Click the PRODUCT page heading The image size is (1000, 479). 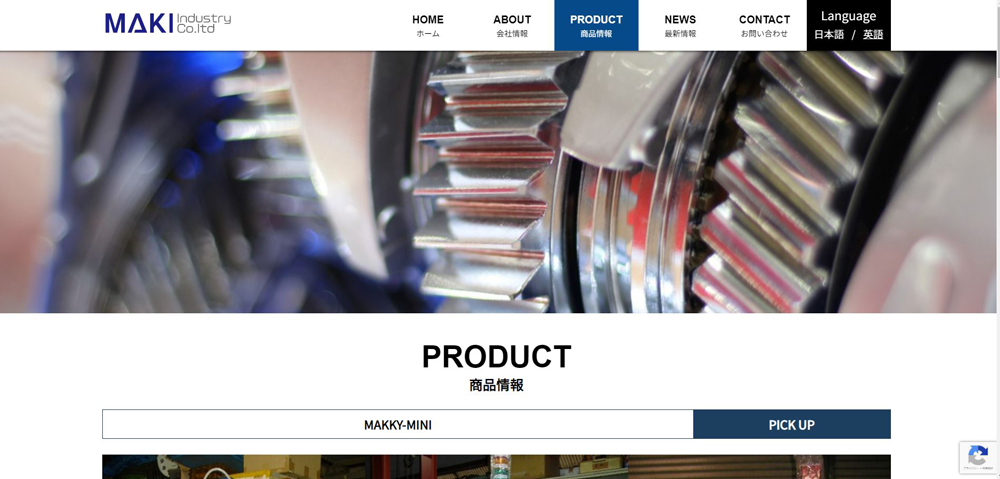click(496, 357)
